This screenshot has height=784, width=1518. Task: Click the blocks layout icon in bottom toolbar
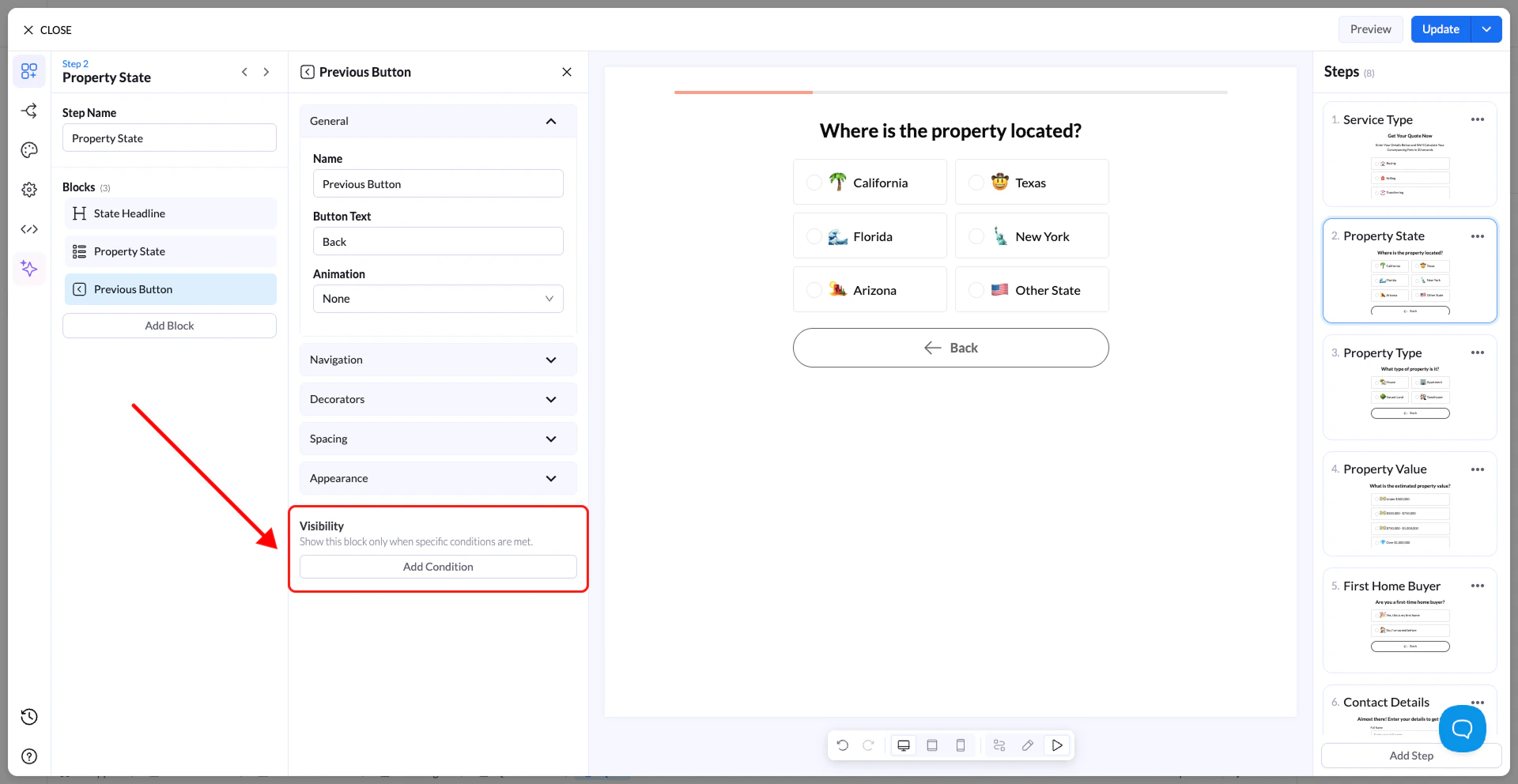999,745
